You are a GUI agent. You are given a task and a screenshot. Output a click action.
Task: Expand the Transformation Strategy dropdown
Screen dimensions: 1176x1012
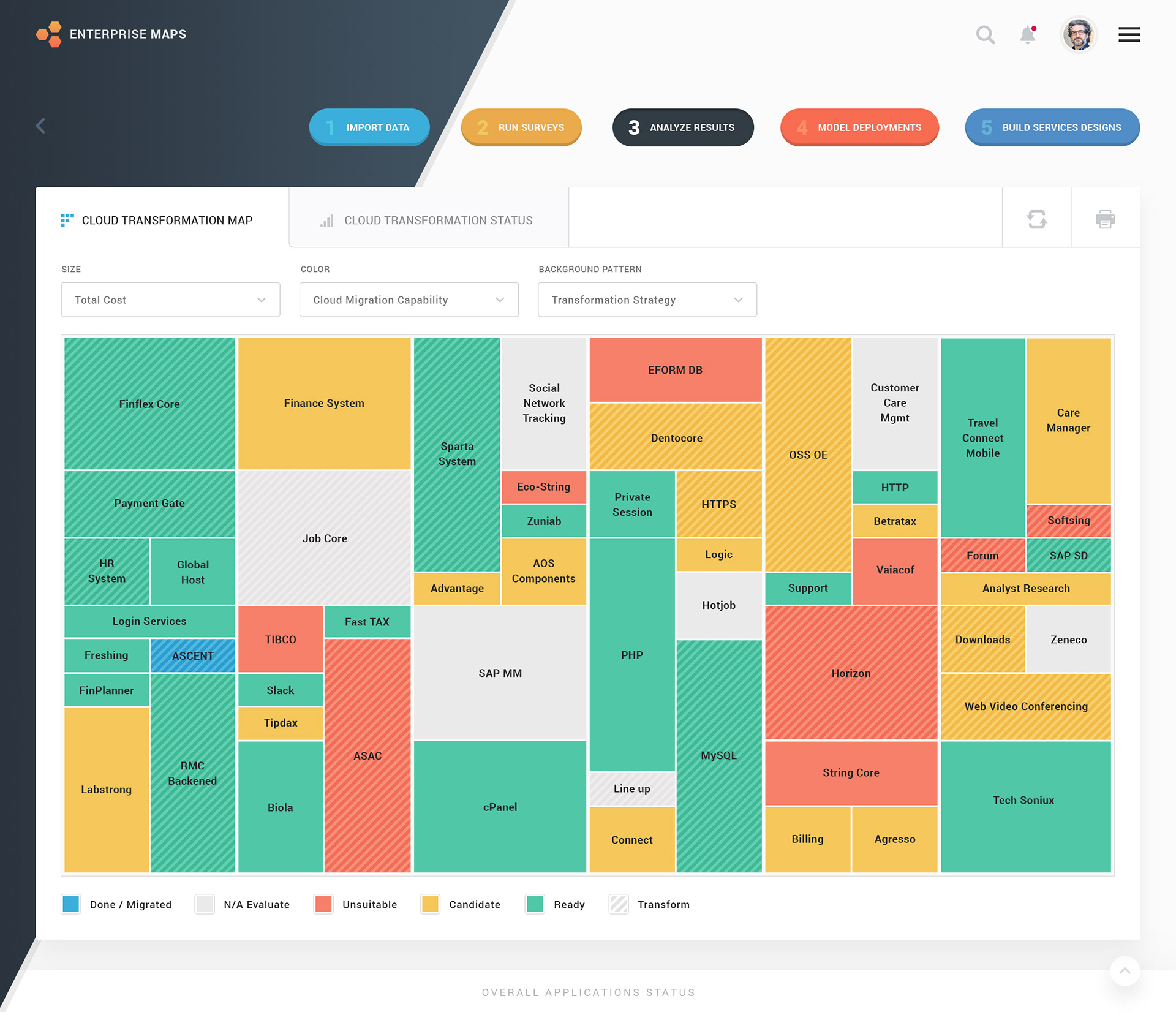point(647,300)
